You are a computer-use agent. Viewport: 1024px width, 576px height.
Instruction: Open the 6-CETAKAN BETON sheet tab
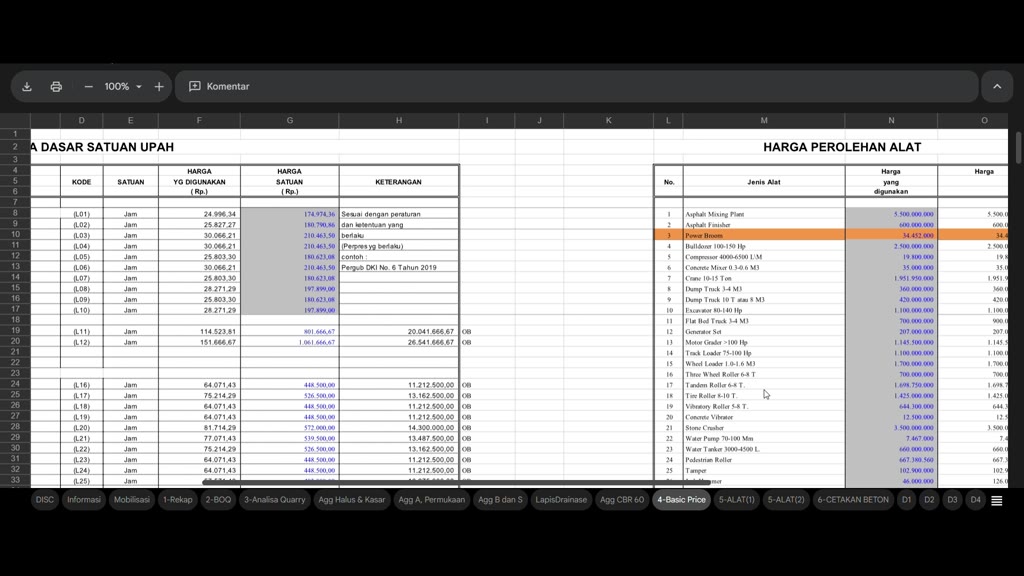click(x=853, y=500)
